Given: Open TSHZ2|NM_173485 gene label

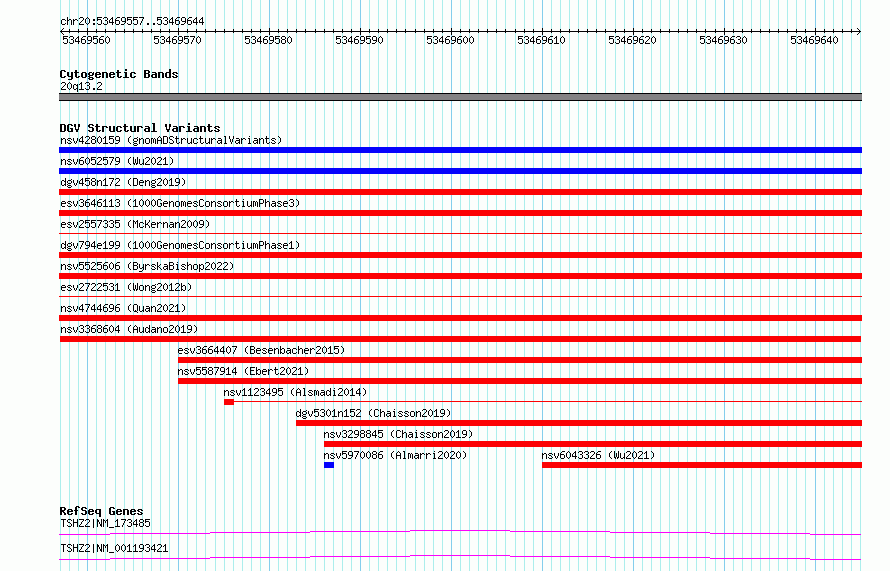Looking at the screenshot, I should coord(105,523).
